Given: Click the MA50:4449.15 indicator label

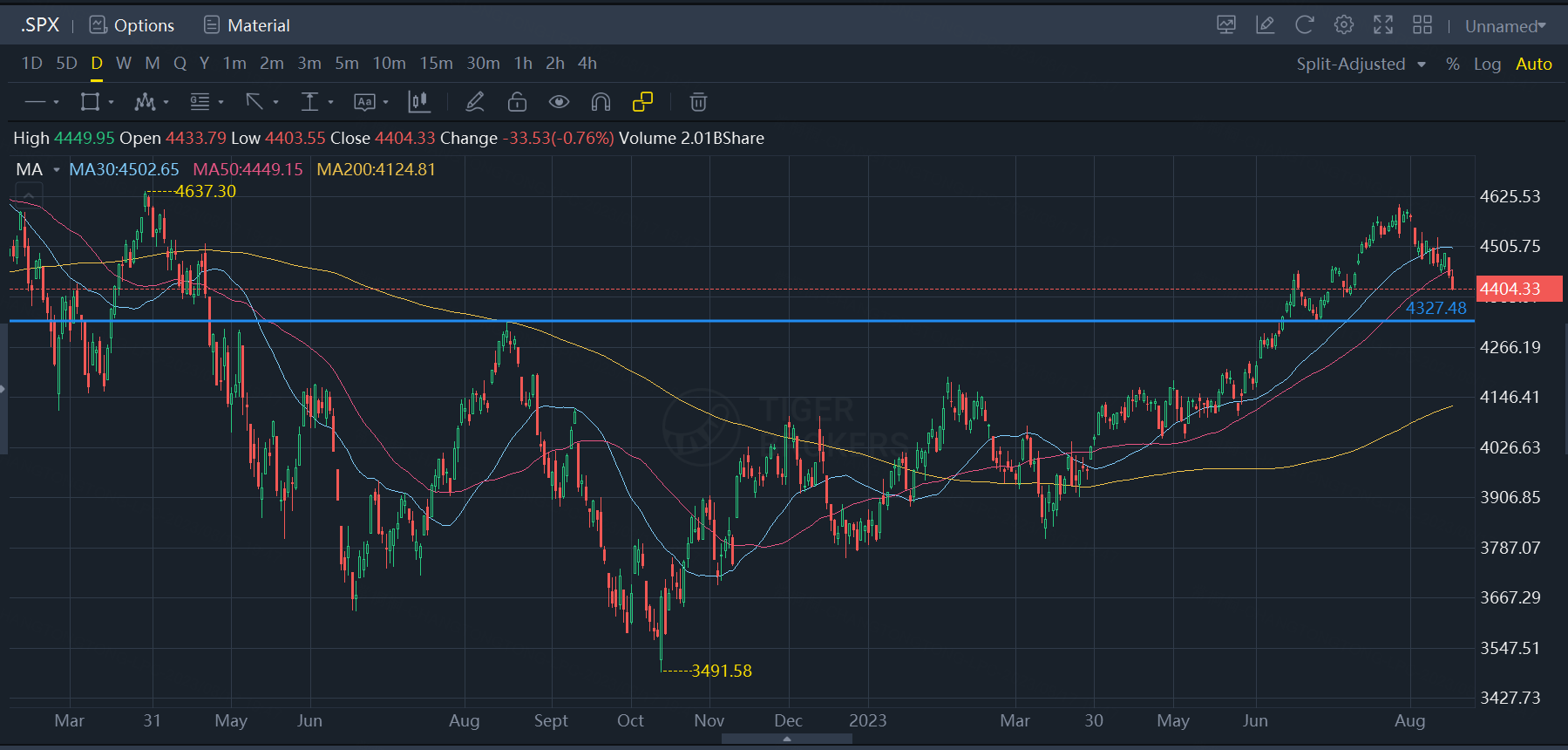Looking at the screenshot, I should pyautogui.click(x=248, y=169).
